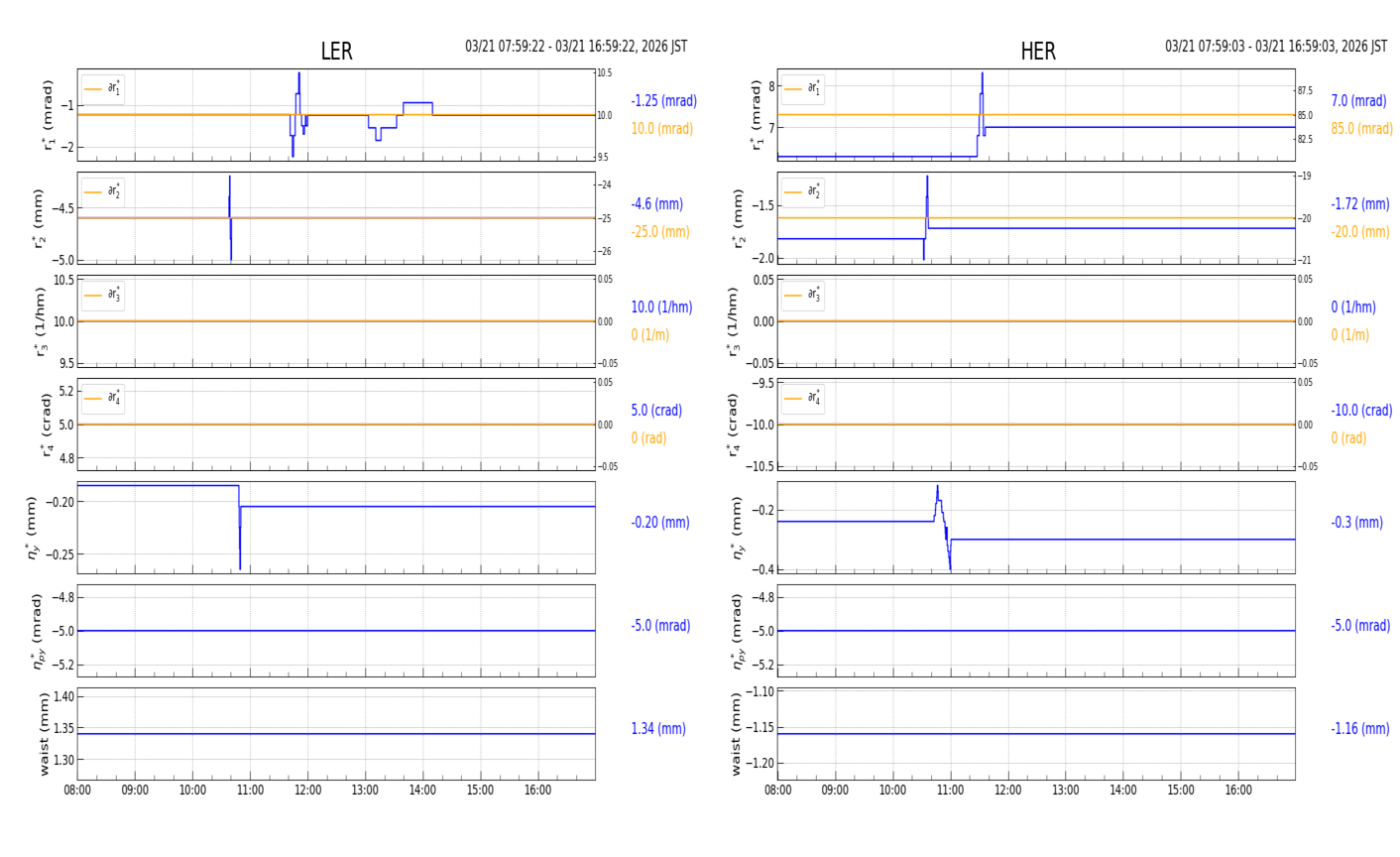Click the HER r4* (crad) axis label
Viewport: 1400px width, 857px height.
[733, 425]
